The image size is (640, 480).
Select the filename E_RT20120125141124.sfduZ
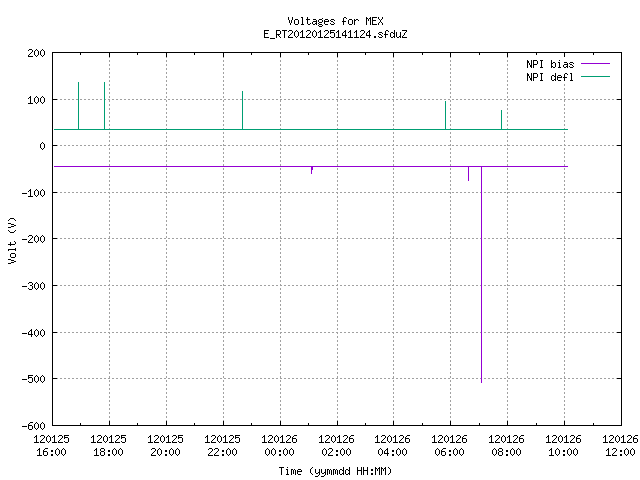(x=335, y=34)
